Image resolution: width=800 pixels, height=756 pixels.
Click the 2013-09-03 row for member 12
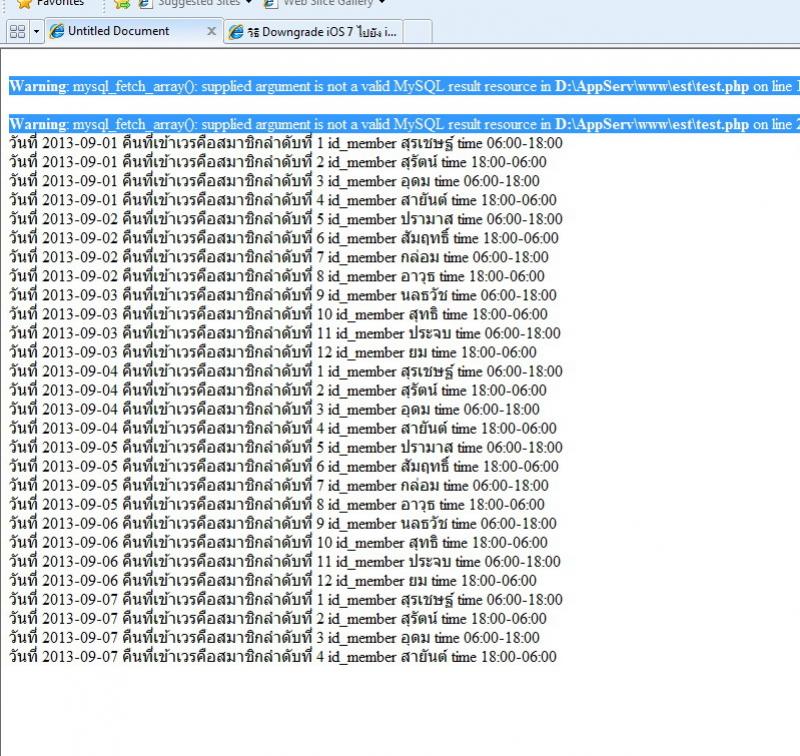[272, 352]
